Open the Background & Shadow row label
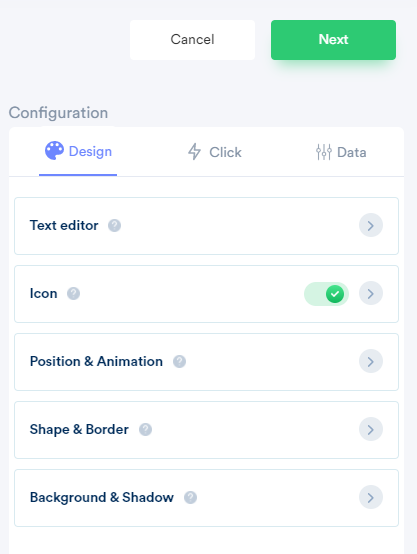The image size is (417, 554). [102, 497]
